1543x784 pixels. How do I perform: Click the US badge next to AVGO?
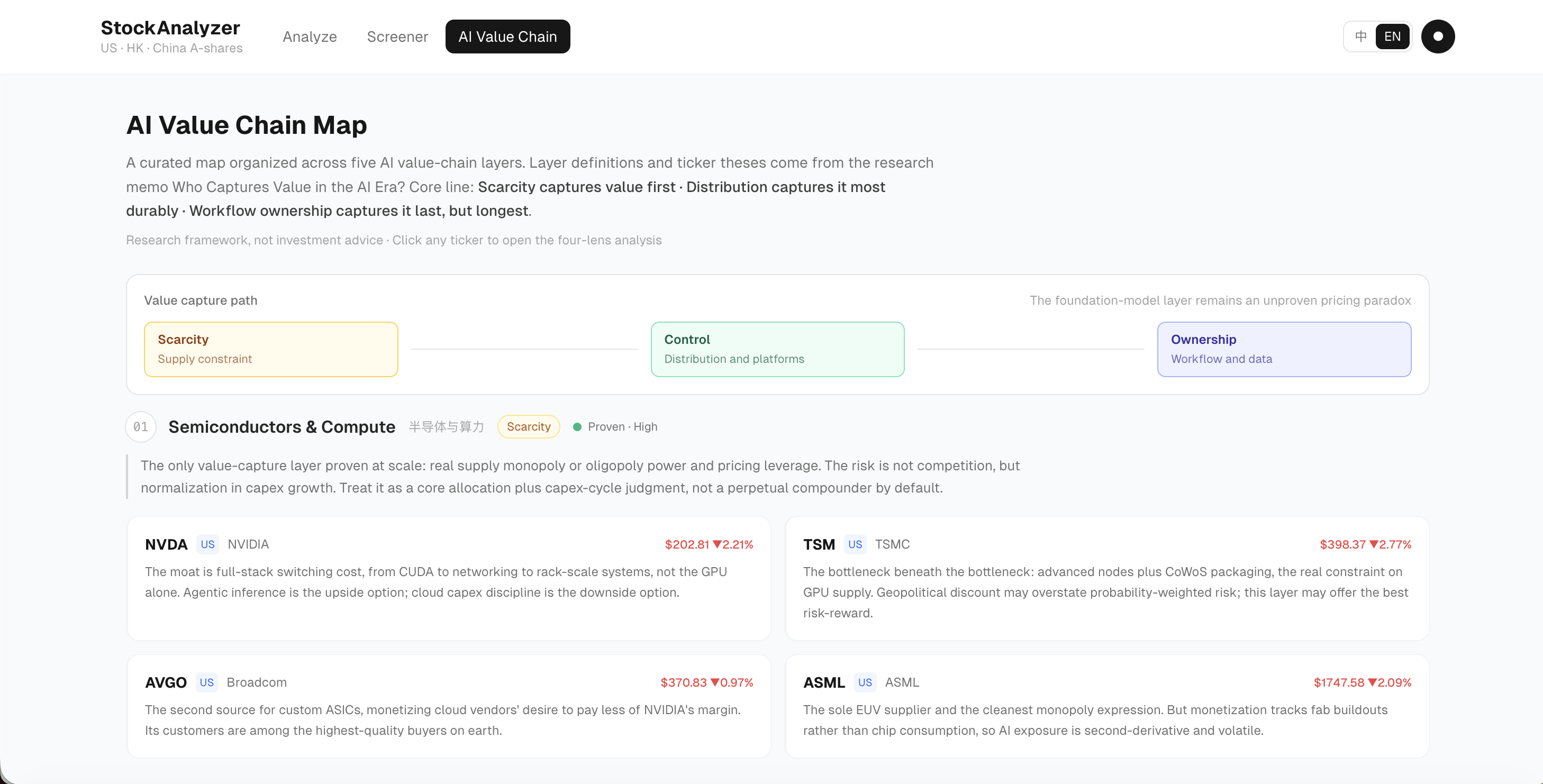pos(207,682)
